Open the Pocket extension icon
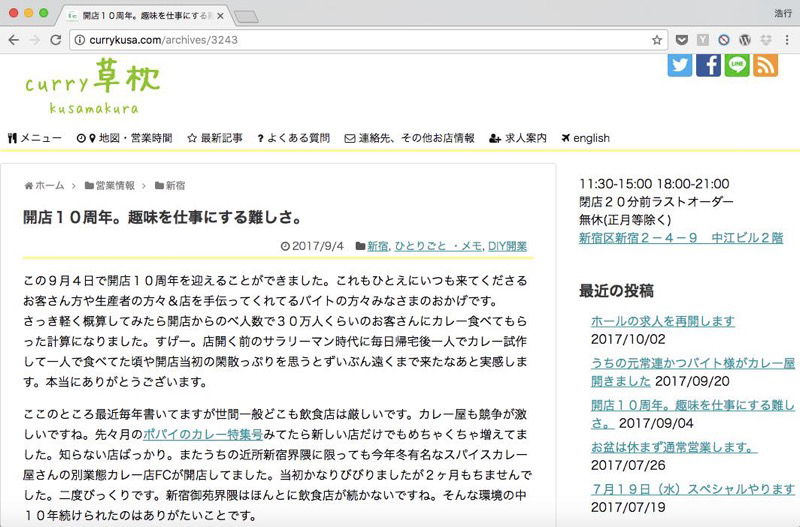The height and width of the screenshot is (527, 800). coord(682,40)
